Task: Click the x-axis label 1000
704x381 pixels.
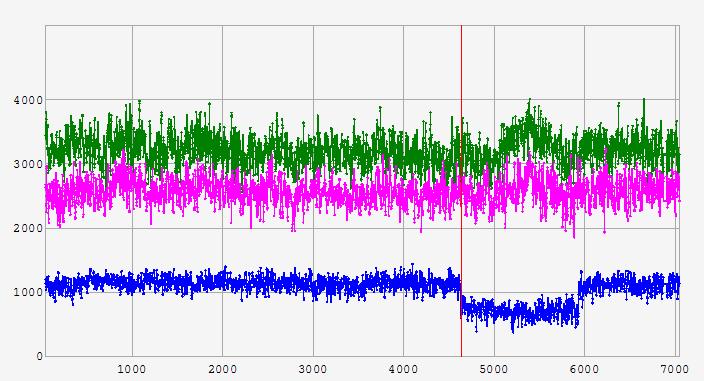Action: (x=132, y=369)
